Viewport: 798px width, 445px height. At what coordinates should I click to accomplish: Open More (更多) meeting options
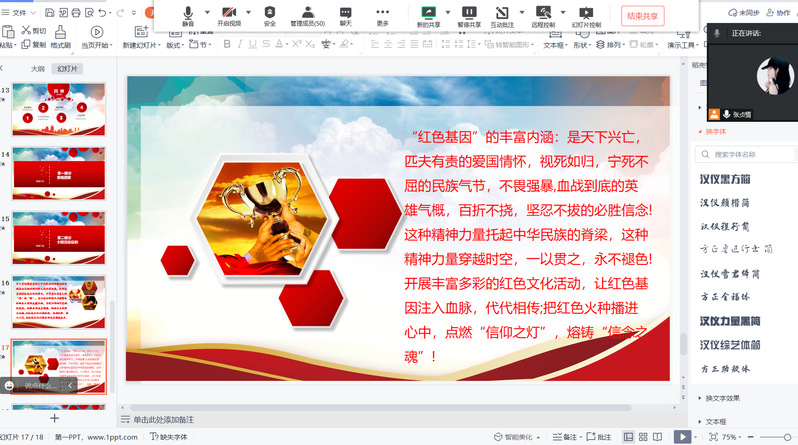point(382,16)
